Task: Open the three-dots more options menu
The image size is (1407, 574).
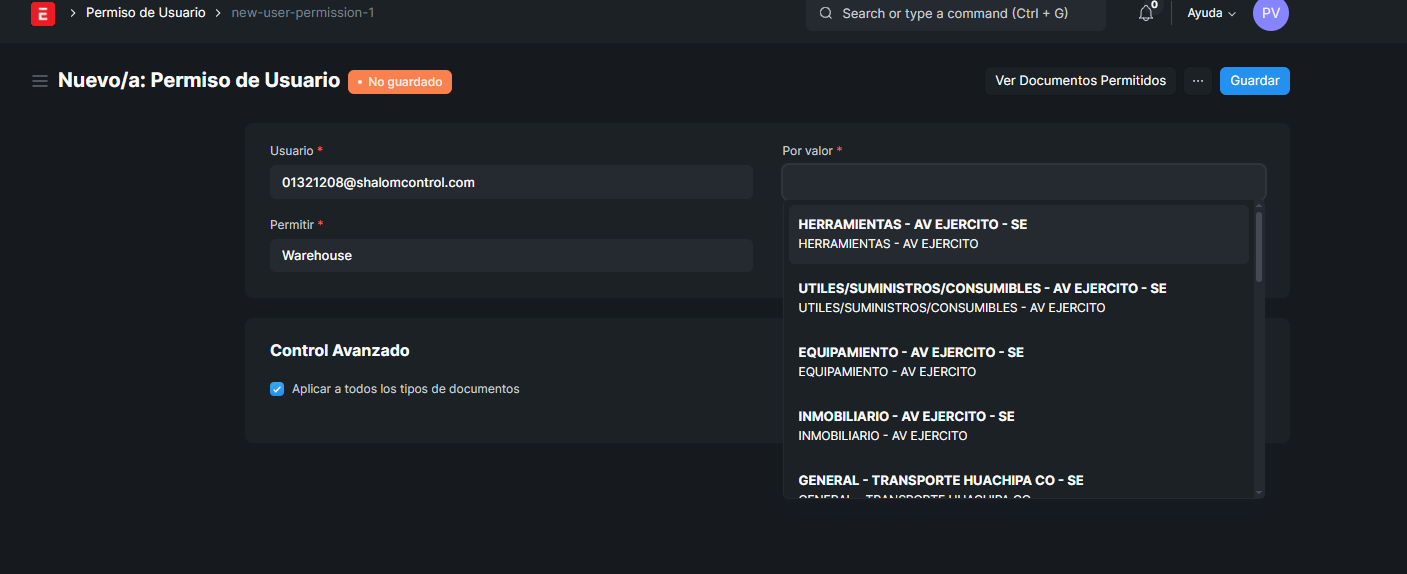Action: (x=1197, y=81)
